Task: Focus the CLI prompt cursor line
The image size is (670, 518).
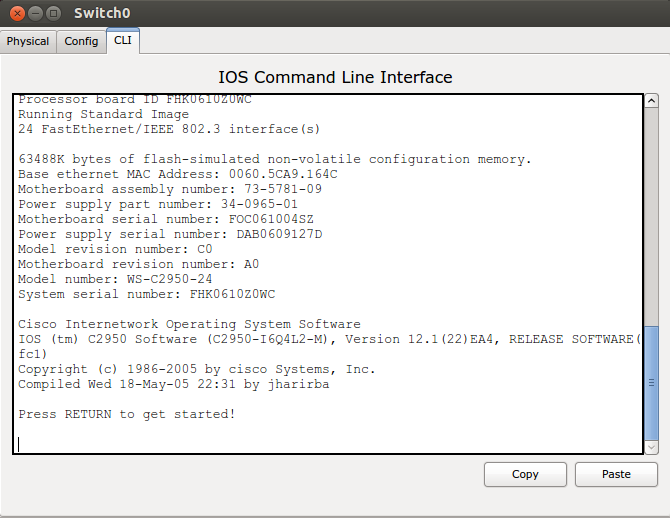Action: (x=300, y=443)
